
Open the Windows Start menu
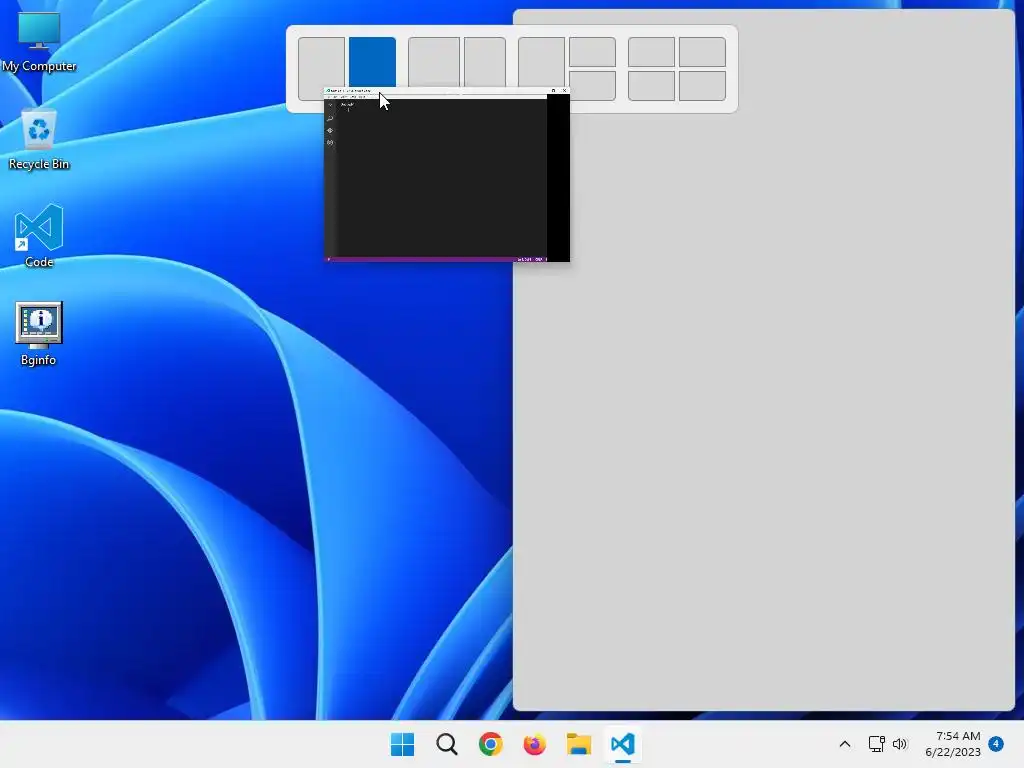402,744
